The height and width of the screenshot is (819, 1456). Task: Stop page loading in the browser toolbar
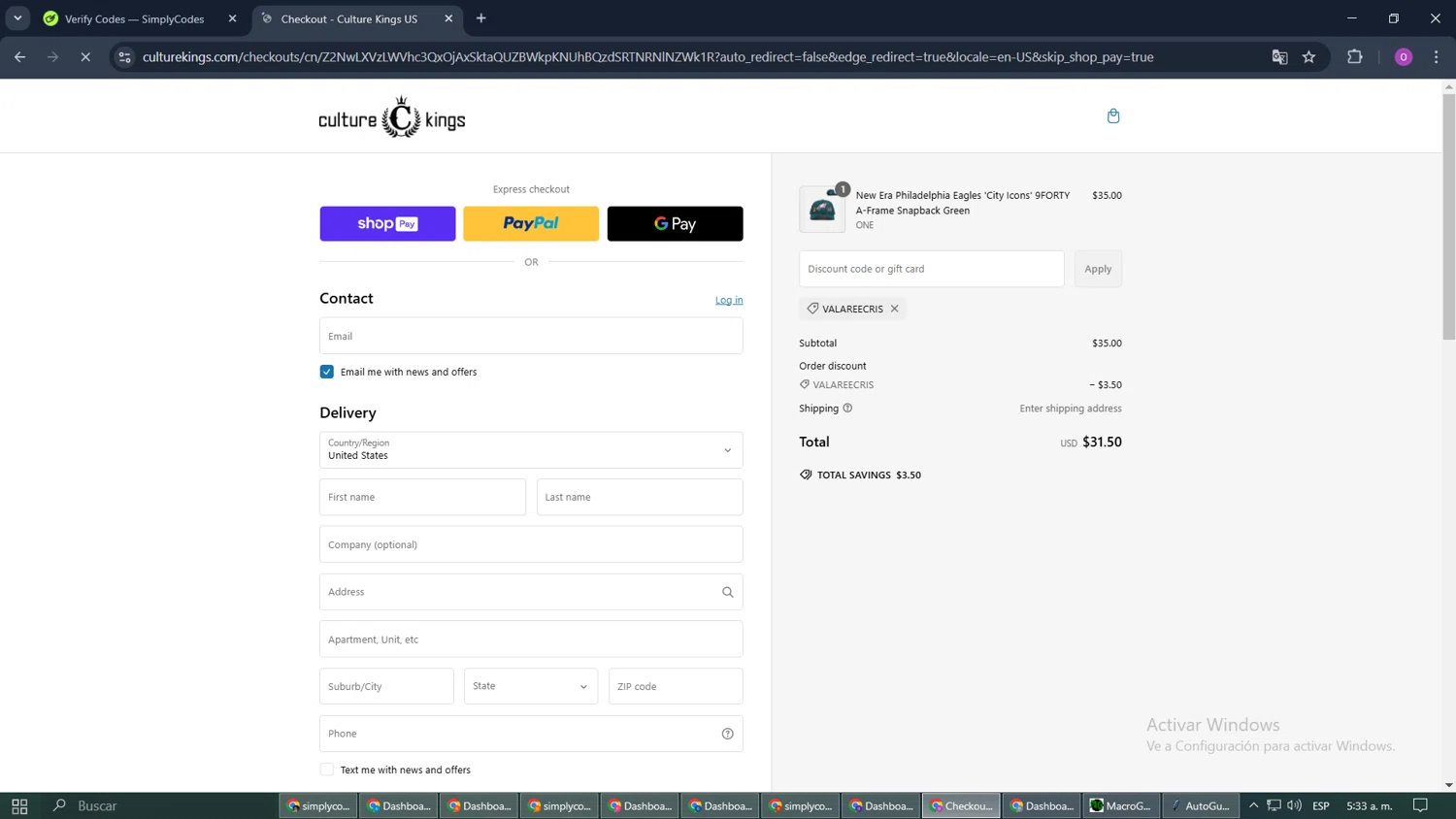[x=85, y=57]
